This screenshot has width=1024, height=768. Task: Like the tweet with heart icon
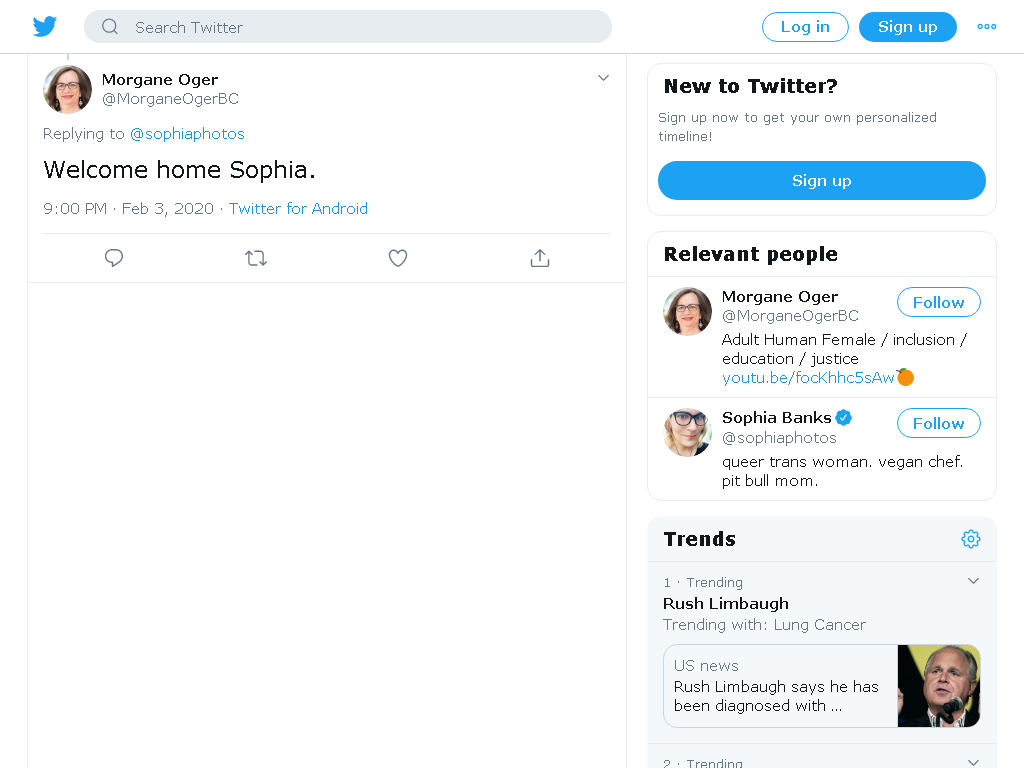pos(398,258)
